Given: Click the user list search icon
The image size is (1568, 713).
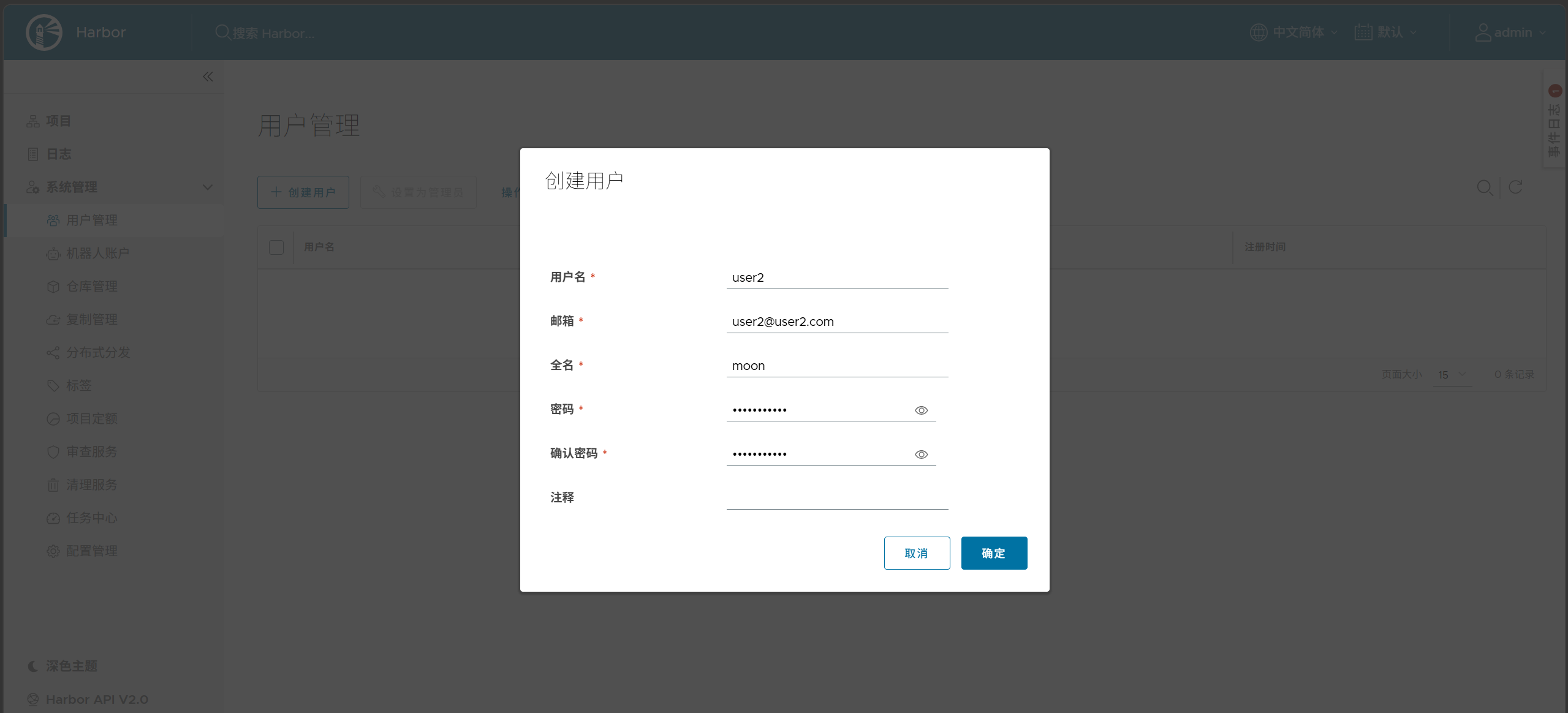Looking at the screenshot, I should coord(1485,187).
